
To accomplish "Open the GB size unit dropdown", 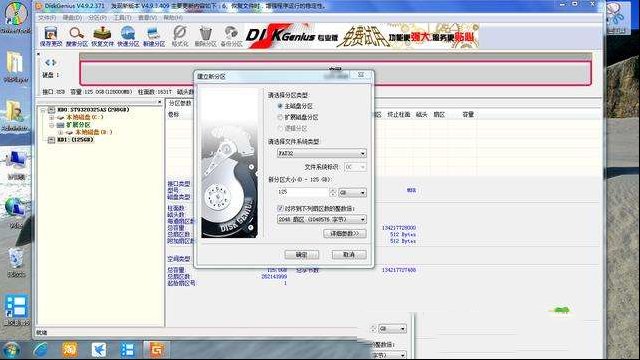I will pos(352,192).
